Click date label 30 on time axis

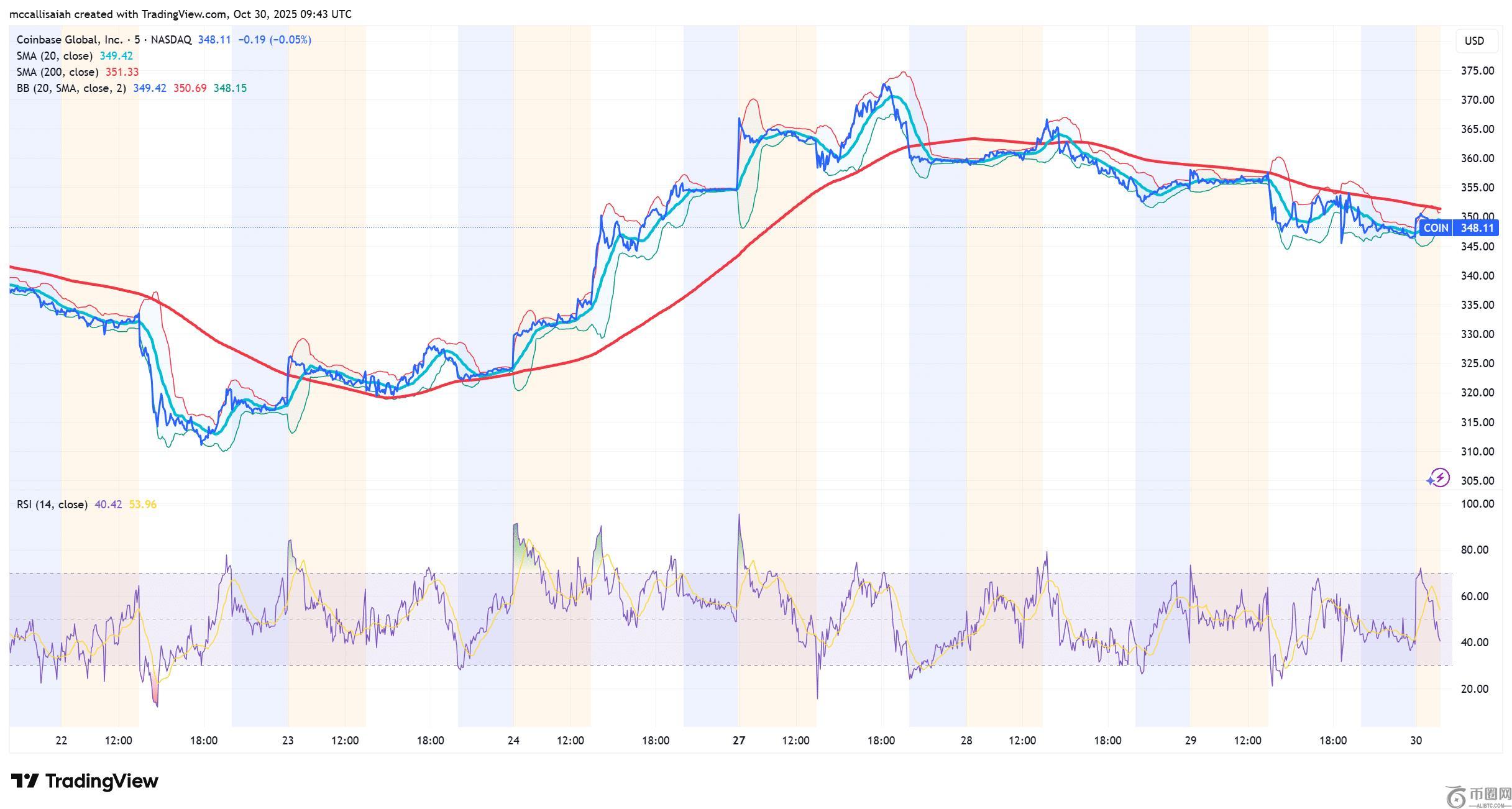point(1416,741)
